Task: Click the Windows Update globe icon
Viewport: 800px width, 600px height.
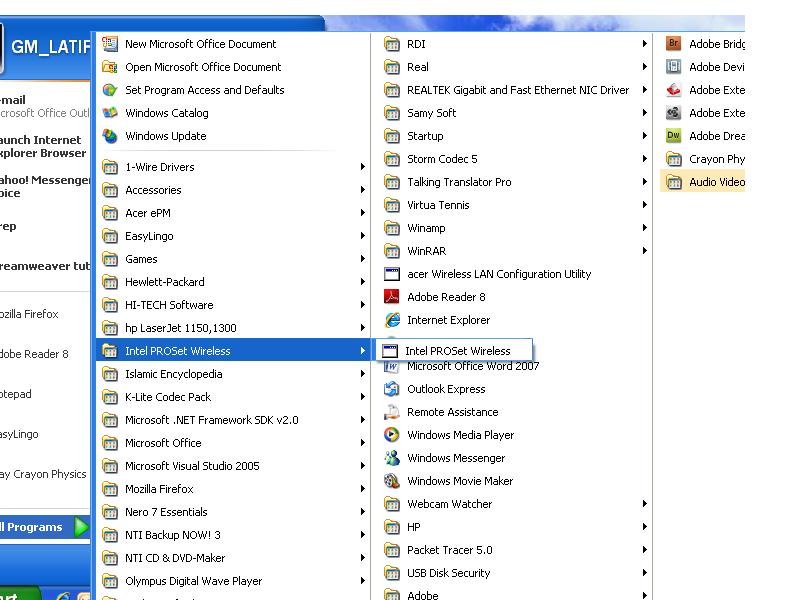Action: click(110, 136)
